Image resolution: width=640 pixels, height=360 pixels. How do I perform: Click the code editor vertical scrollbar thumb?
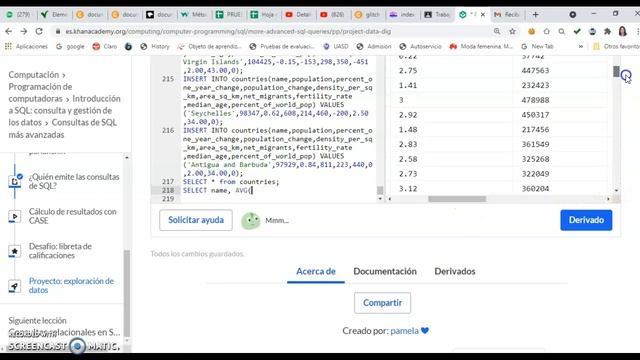click(x=380, y=190)
